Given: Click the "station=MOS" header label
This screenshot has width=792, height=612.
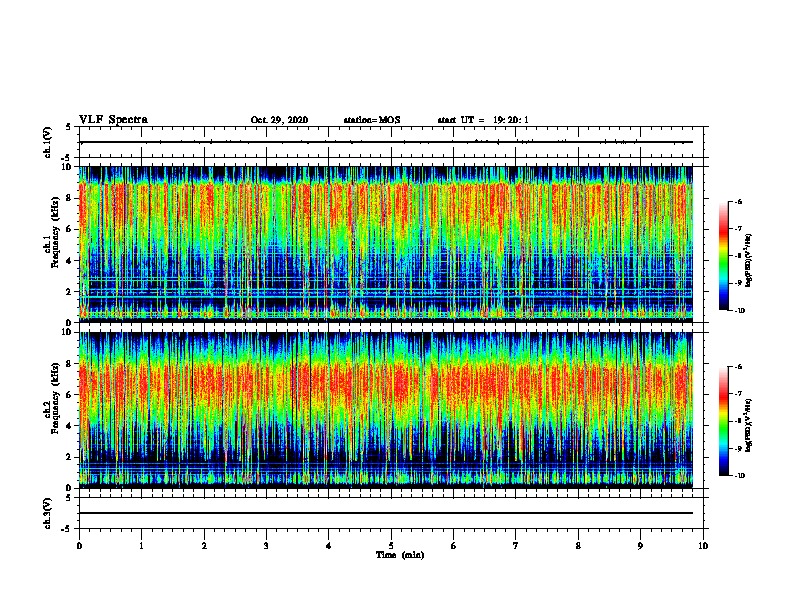Looking at the screenshot, I should click(372, 120).
